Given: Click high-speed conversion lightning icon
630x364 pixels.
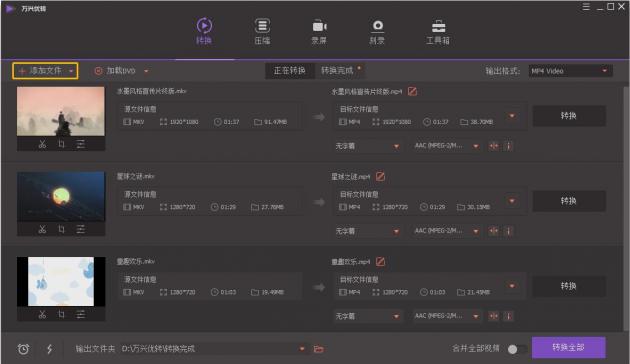Looking at the screenshot, I should coord(49,349).
